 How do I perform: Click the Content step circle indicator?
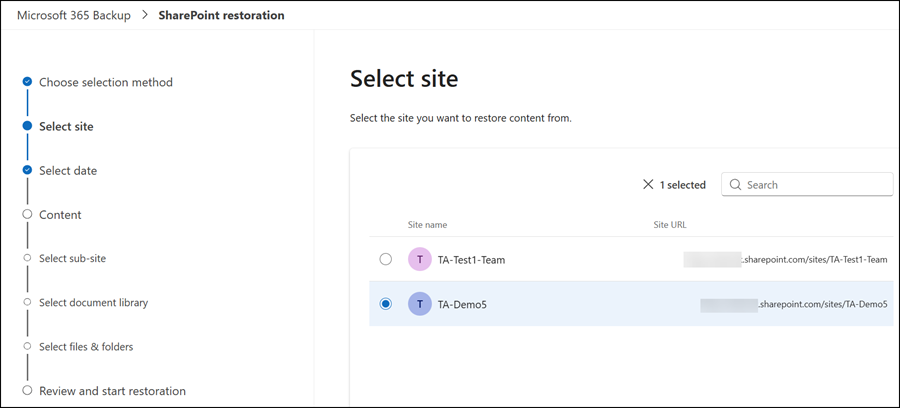pos(28,214)
